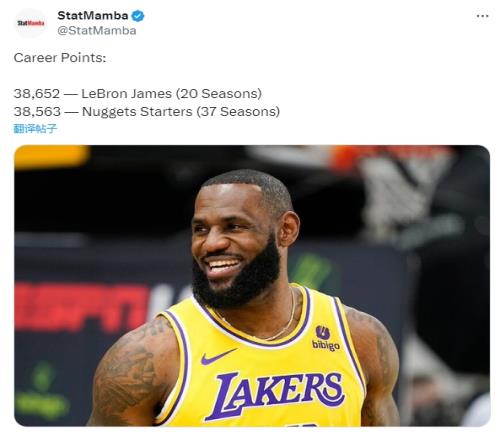
Task: Click the purple Nike swoosh on jersey
Action: 218,356
